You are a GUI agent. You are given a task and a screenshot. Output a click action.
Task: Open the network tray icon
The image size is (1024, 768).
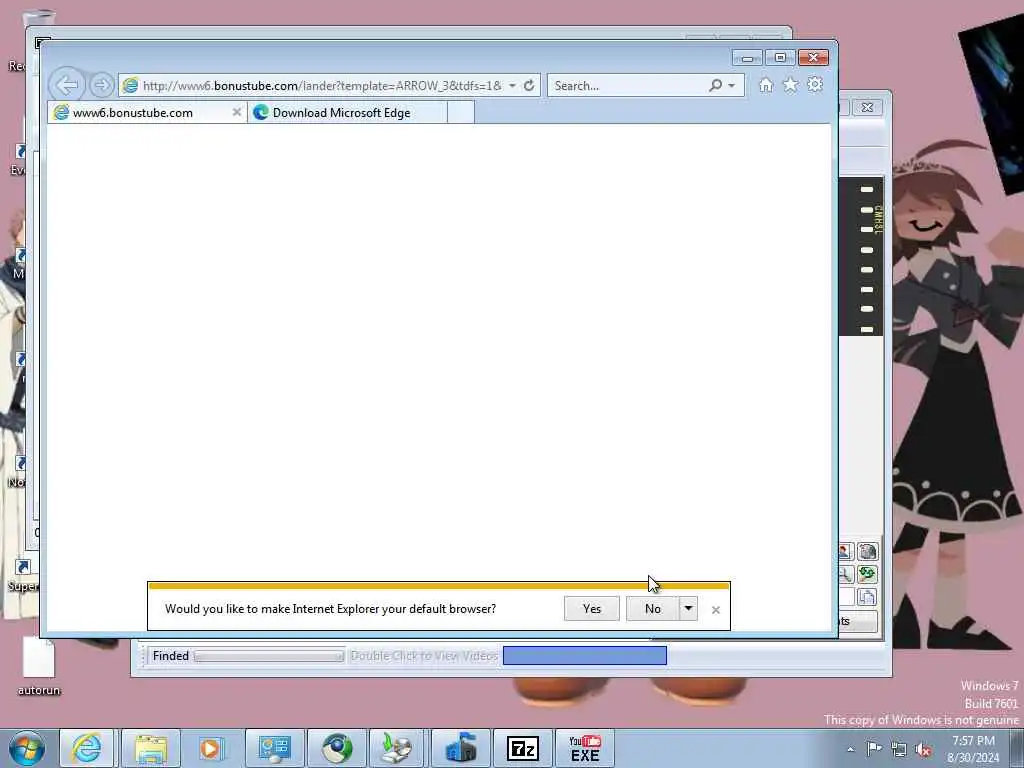(x=899, y=749)
